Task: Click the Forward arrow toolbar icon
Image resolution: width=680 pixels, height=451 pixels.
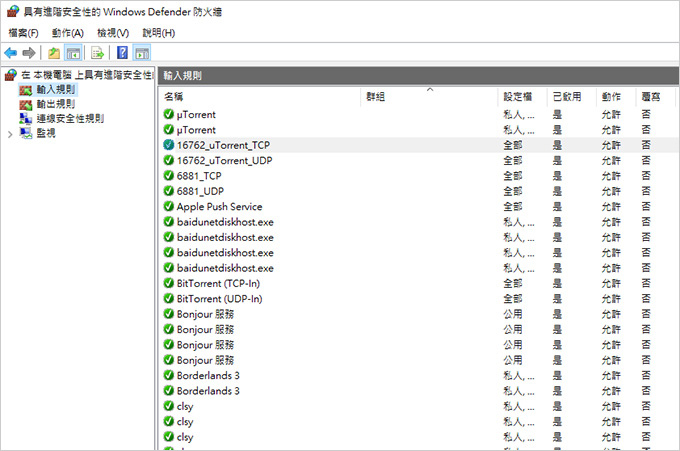Action: (29, 53)
